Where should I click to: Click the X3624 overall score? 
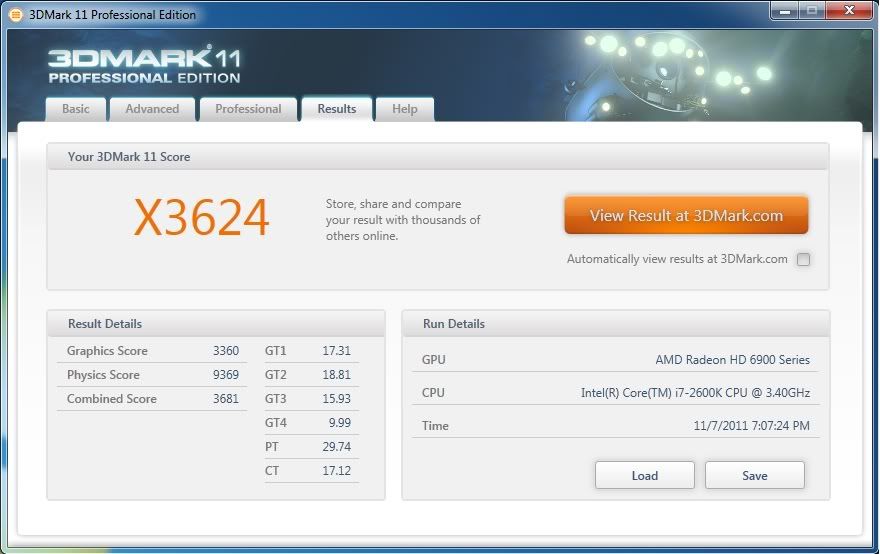tap(201, 218)
